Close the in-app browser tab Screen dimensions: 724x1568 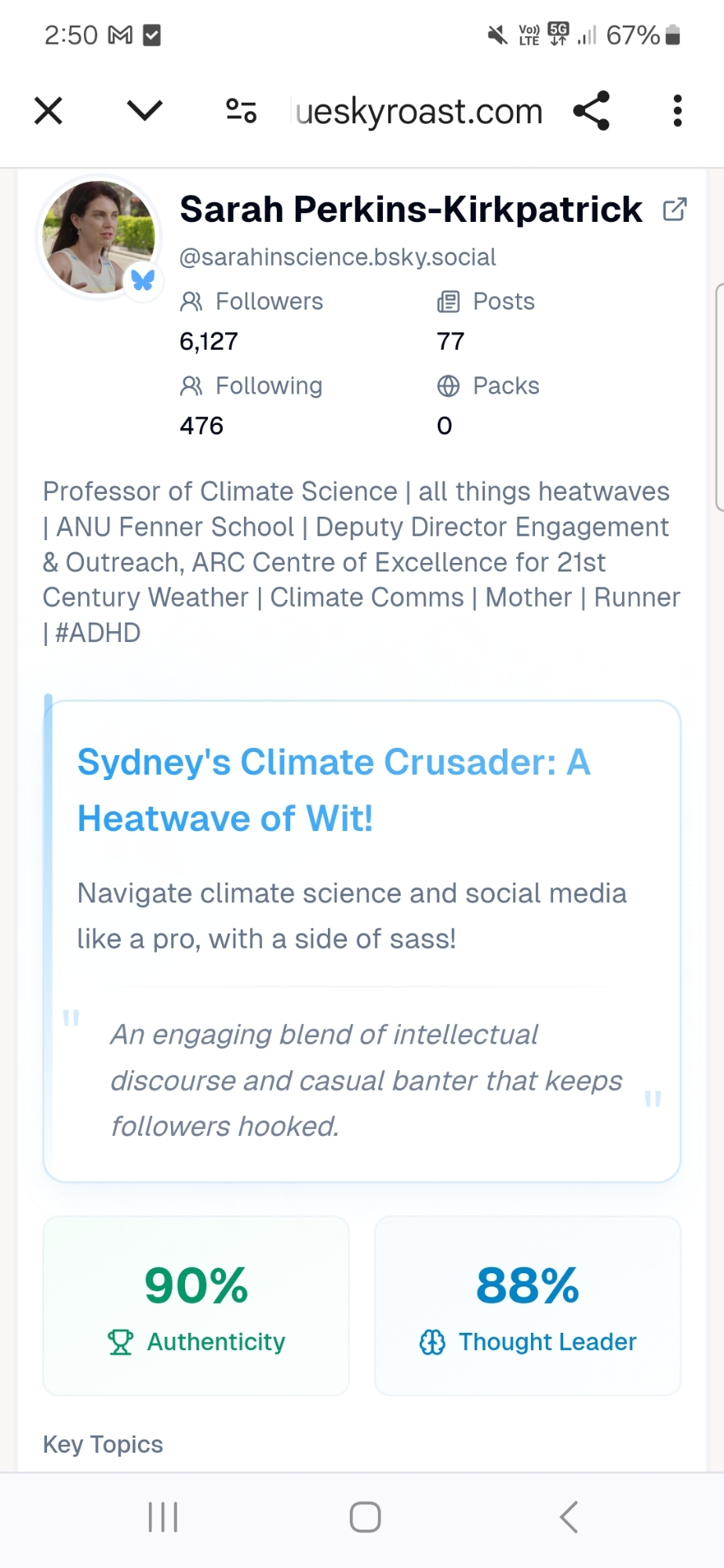tap(49, 111)
